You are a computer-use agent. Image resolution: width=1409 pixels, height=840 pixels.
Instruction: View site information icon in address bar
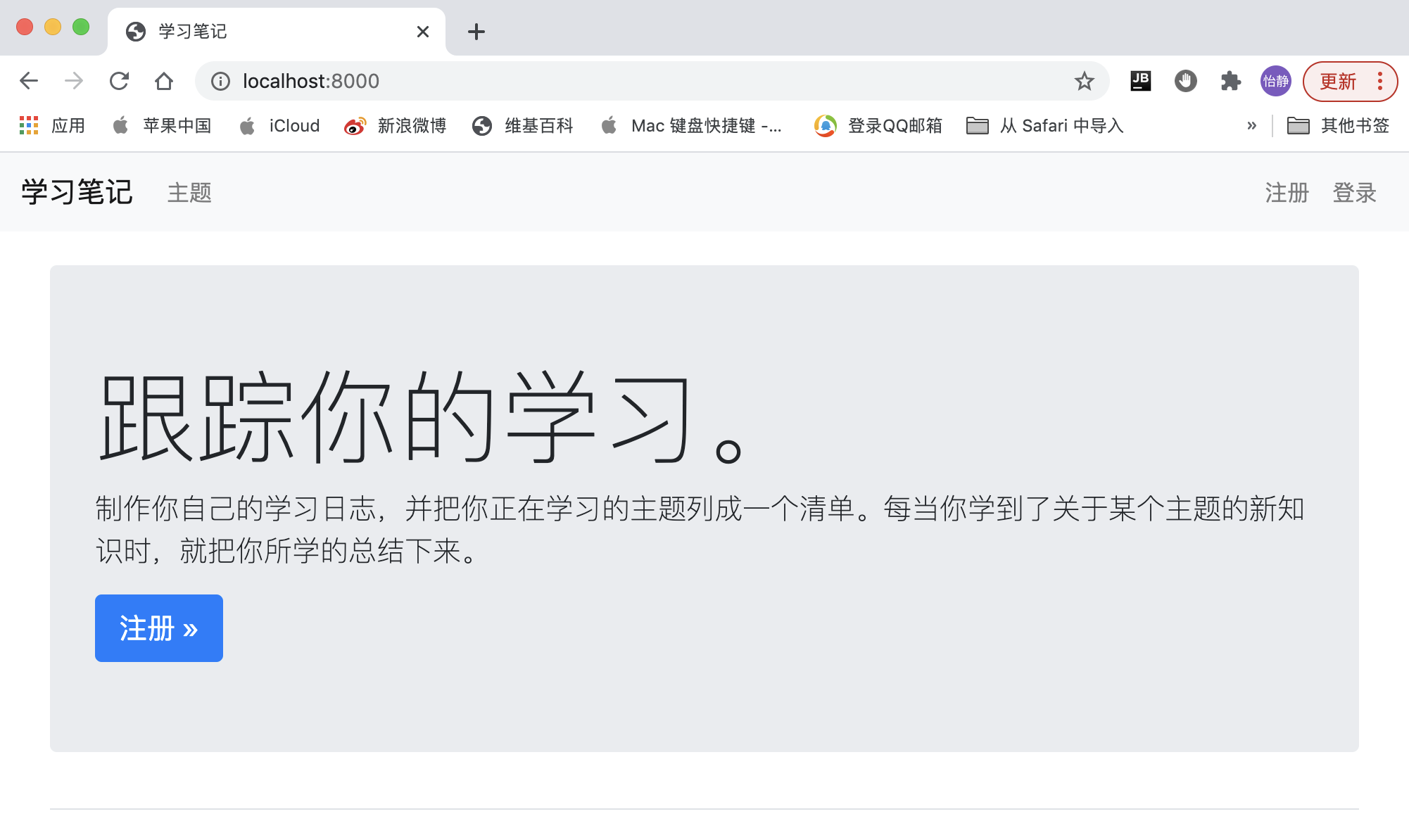(220, 81)
